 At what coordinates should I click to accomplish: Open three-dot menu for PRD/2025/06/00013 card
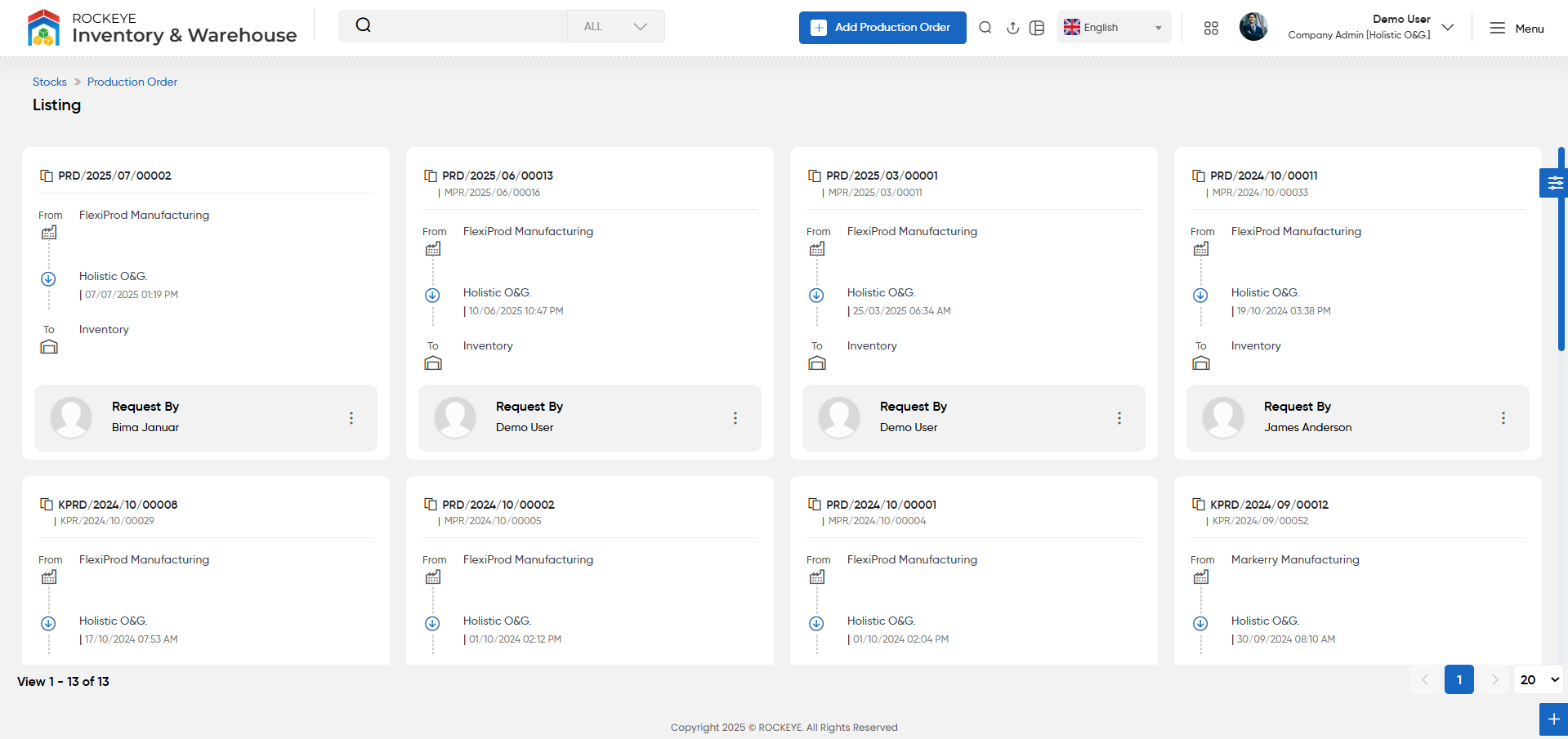(x=735, y=418)
